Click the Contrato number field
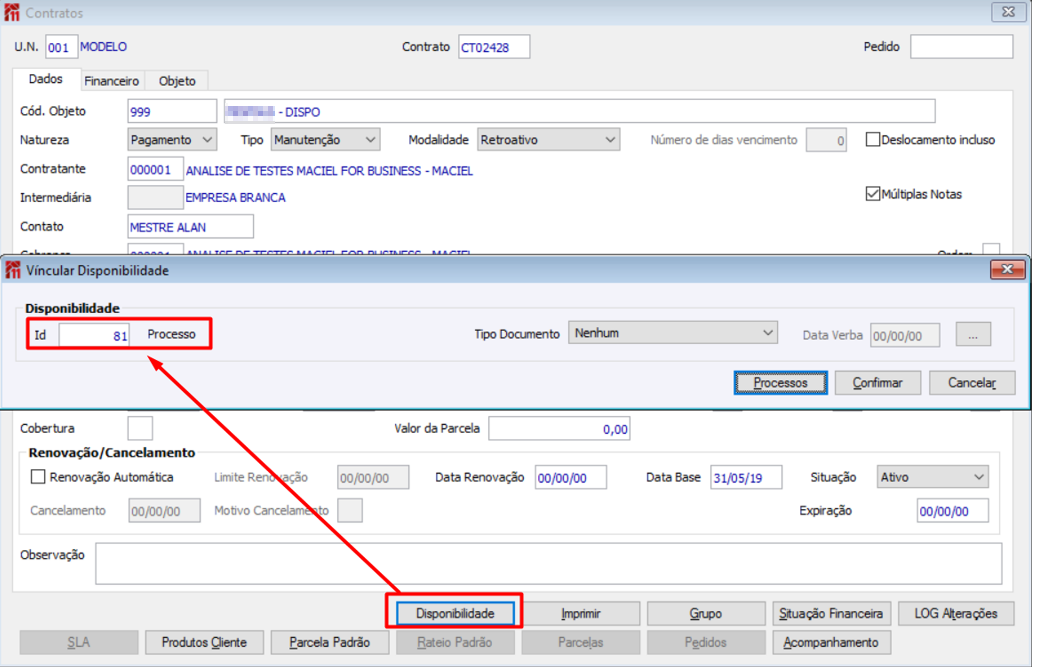1038x667 pixels. [494, 47]
